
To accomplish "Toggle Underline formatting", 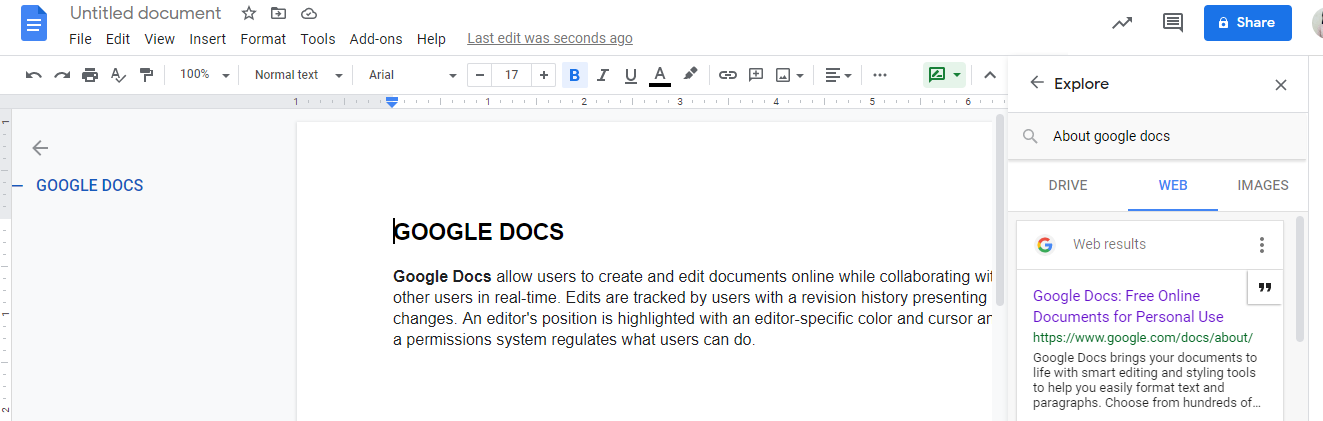I will click(630, 75).
